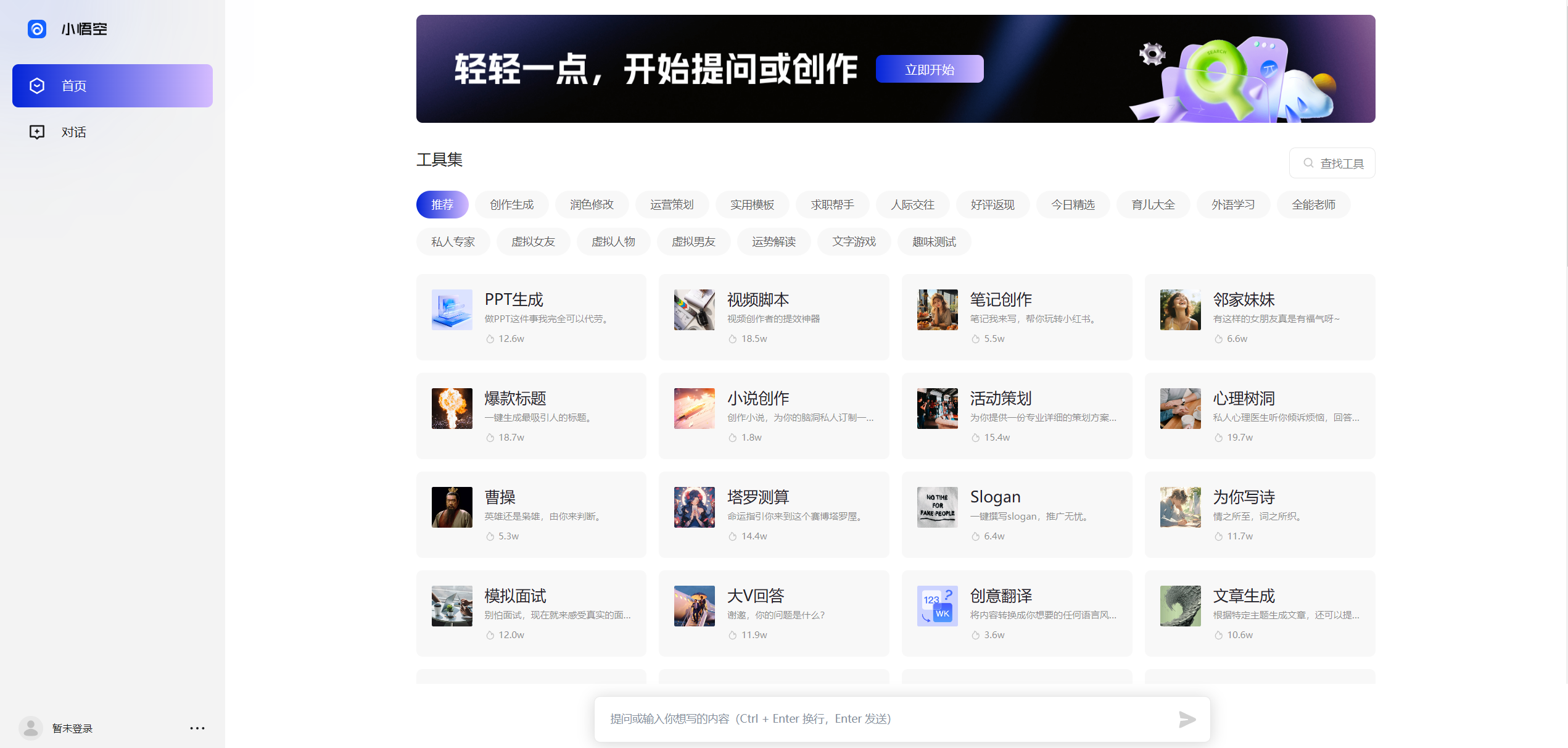Select the 运营策划 category tab
This screenshot has width=1568, height=748.
(x=672, y=205)
